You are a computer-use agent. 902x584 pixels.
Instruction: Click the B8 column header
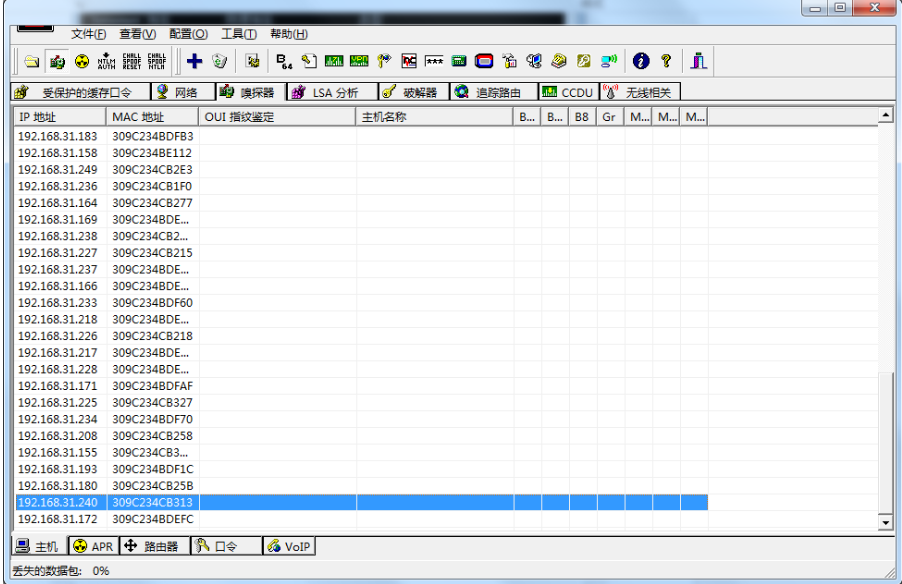pos(583,117)
